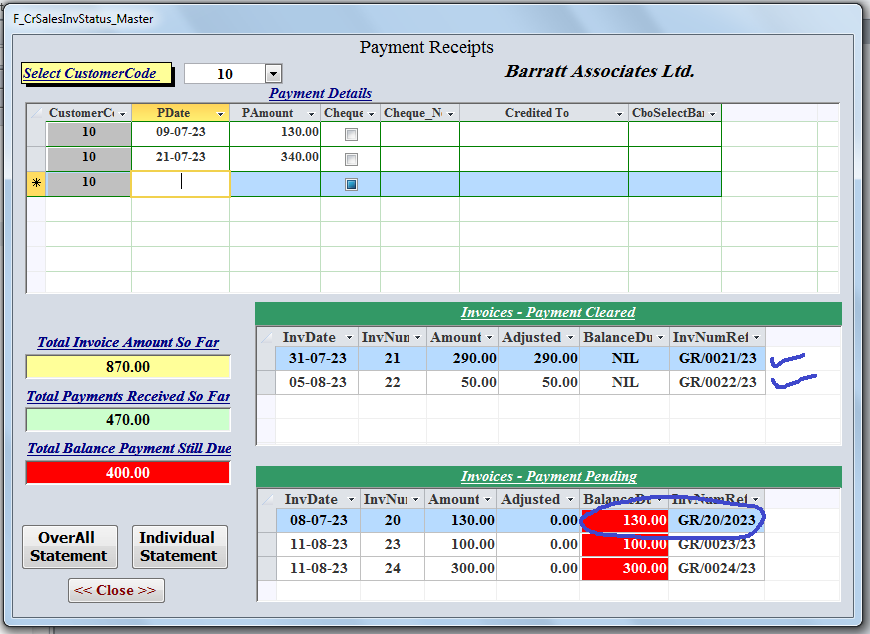Click select-all corner of Payment Details grid
This screenshot has height=634, width=870.
[36, 113]
